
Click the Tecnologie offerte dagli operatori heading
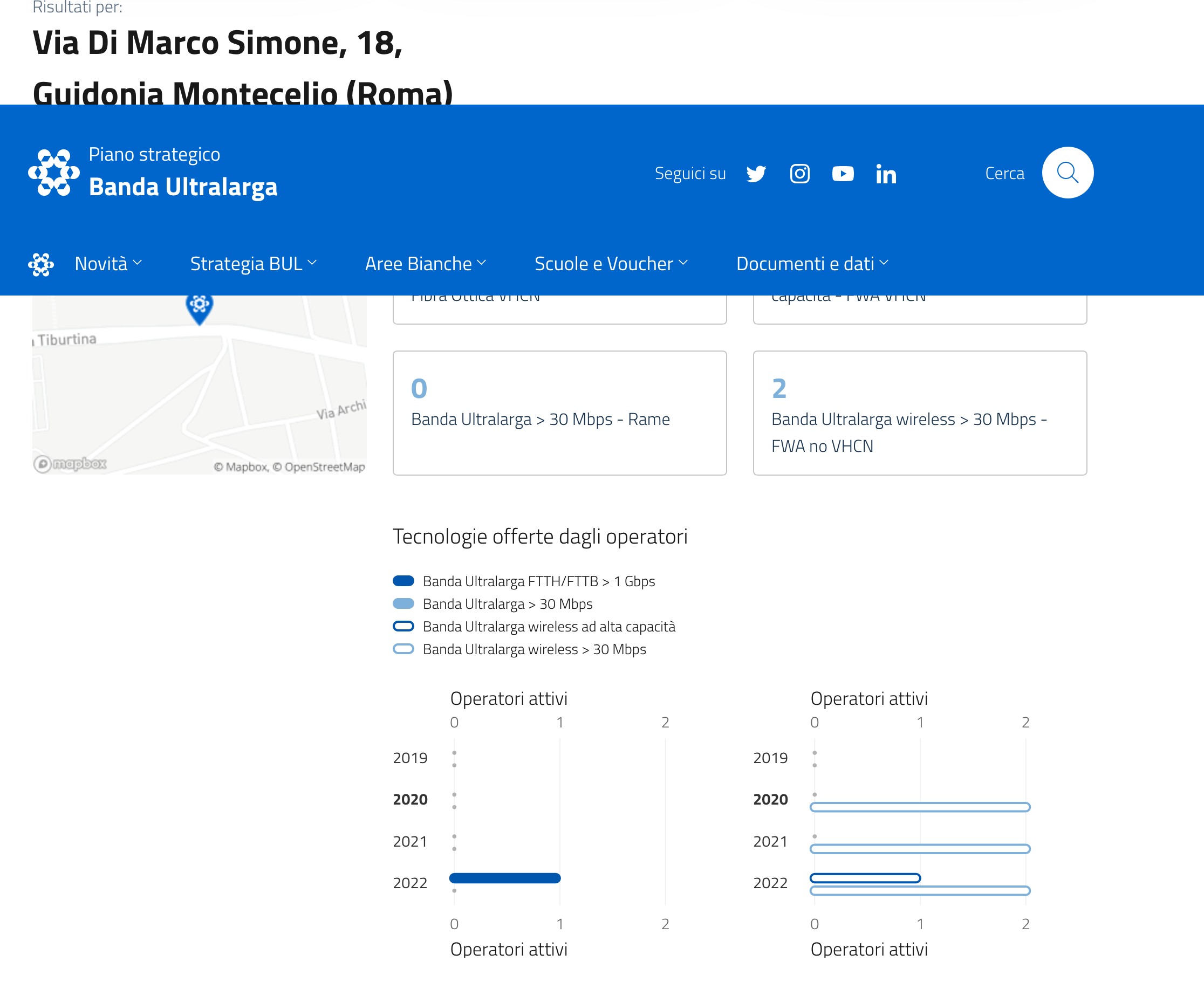click(x=539, y=537)
